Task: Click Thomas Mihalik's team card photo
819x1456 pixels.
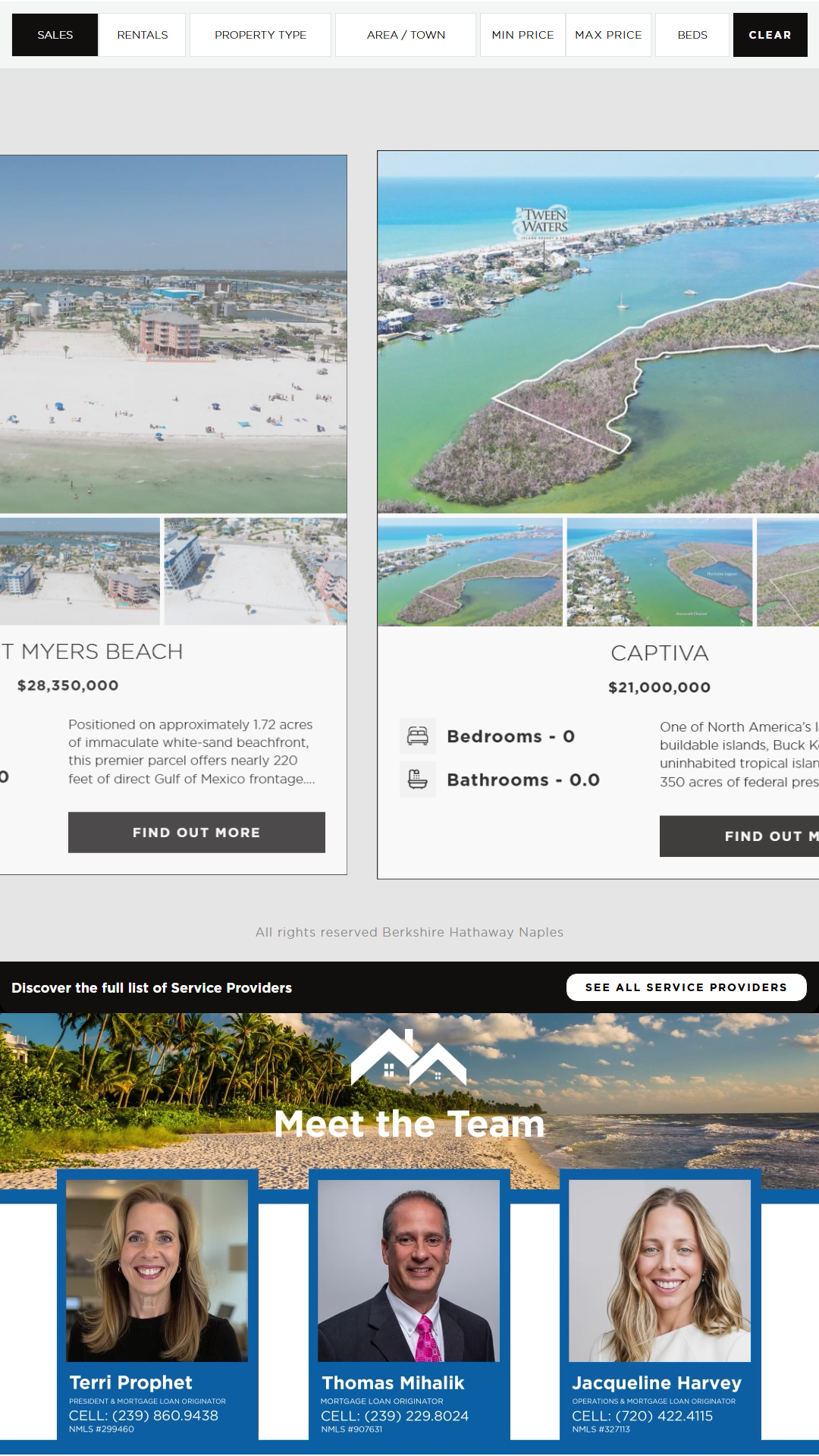Action: click(409, 1270)
